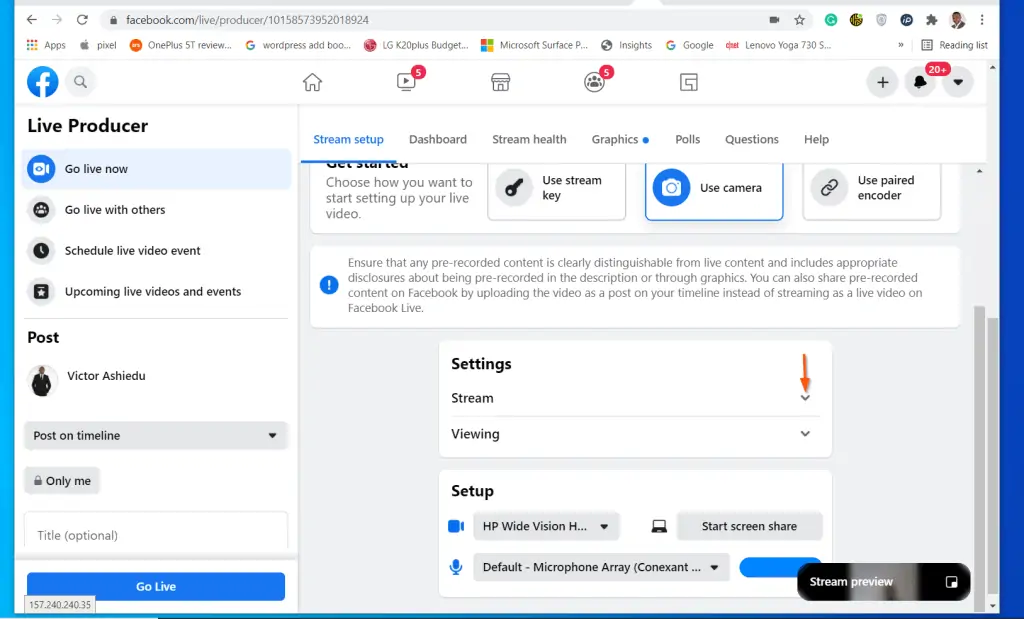Open the Insights bookmark
This screenshot has height=619, width=1024.
(626, 45)
